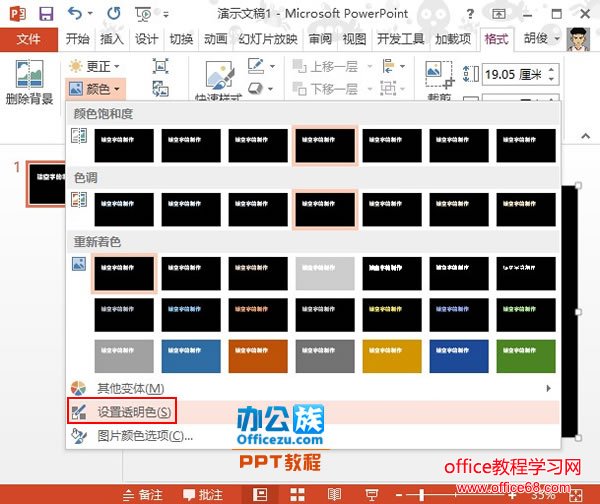Apply the blue light recolor swatch
Viewport: 600px width, 504px height.
tap(191, 356)
